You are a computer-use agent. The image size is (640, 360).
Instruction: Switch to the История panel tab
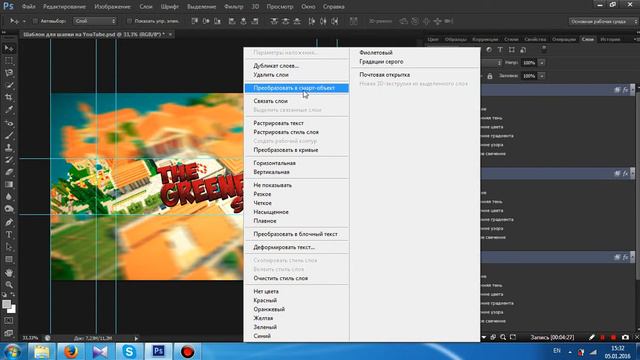click(610, 39)
